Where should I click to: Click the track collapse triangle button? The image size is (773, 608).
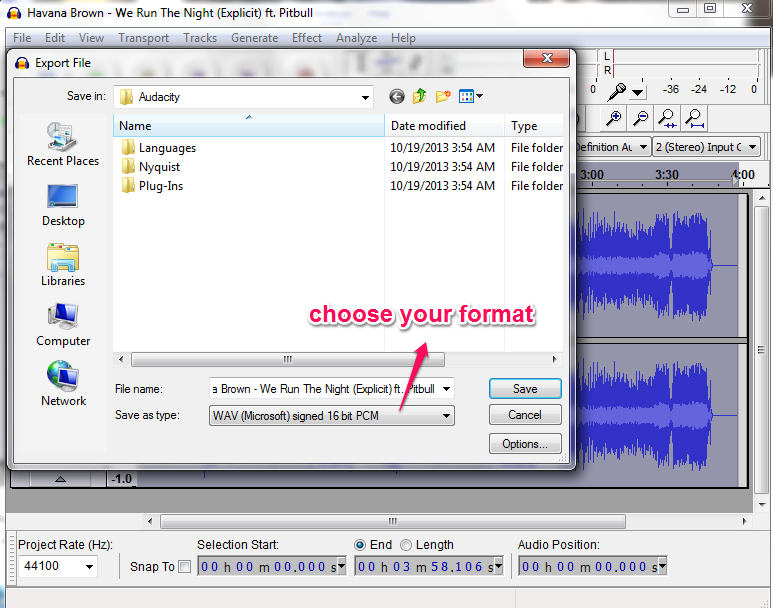60,479
